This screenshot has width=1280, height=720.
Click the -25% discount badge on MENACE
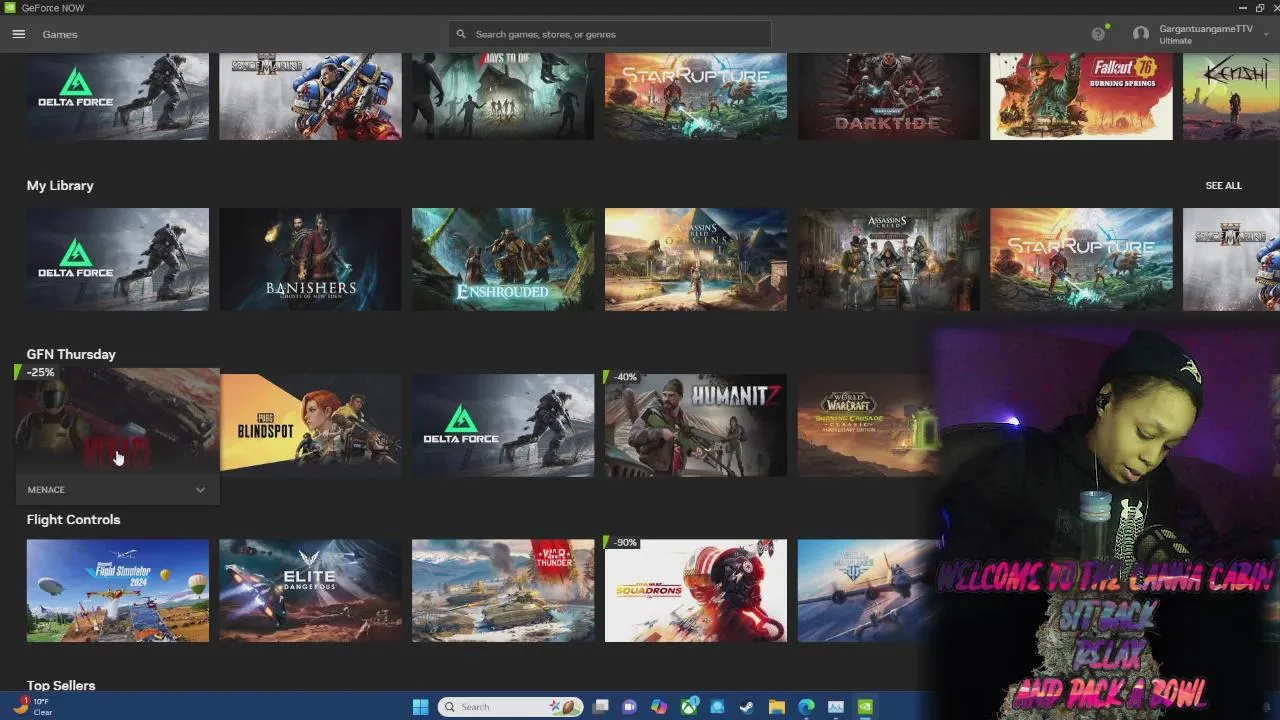click(x=38, y=372)
